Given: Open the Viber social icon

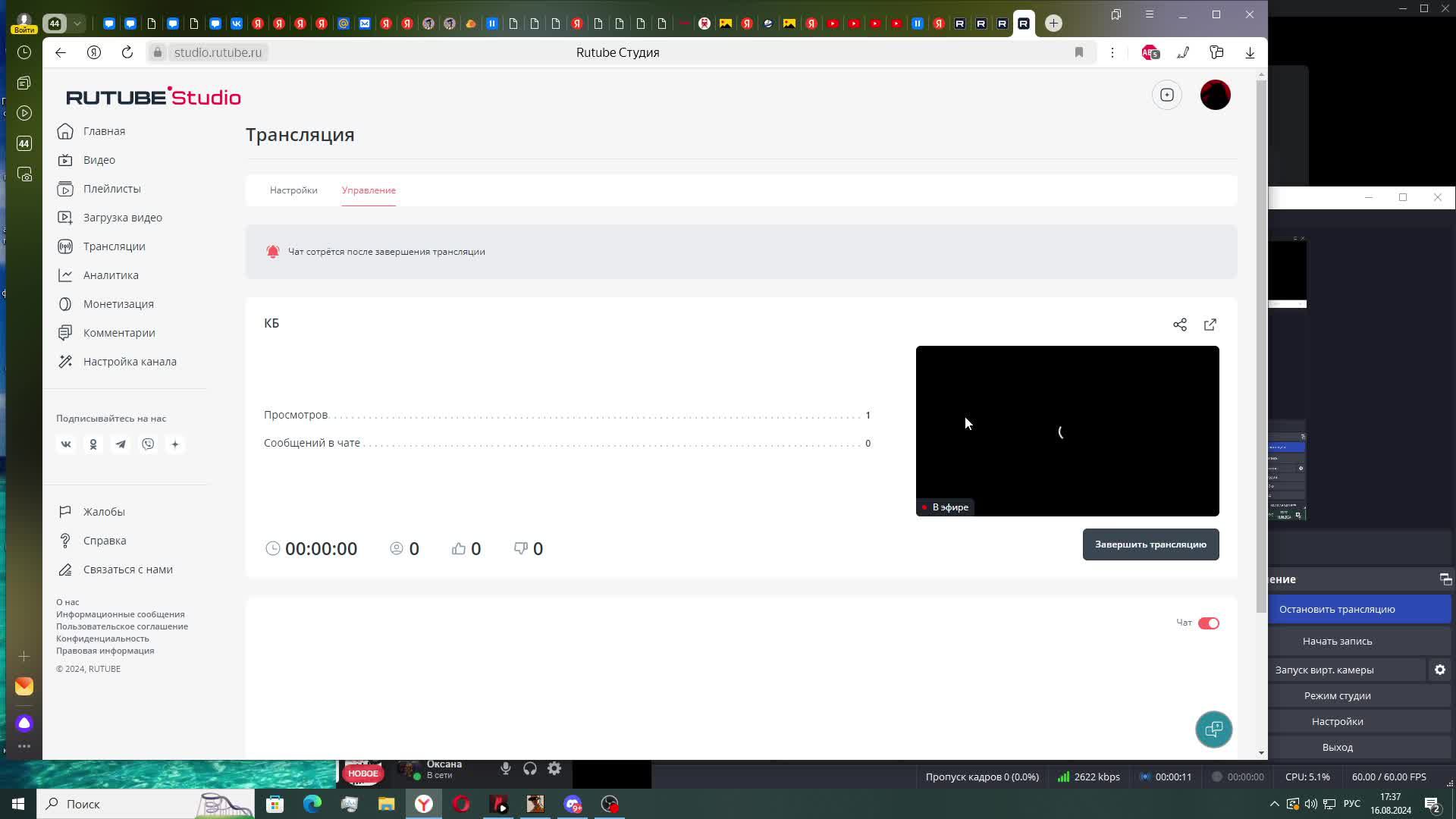Looking at the screenshot, I should (x=148, y=444).
